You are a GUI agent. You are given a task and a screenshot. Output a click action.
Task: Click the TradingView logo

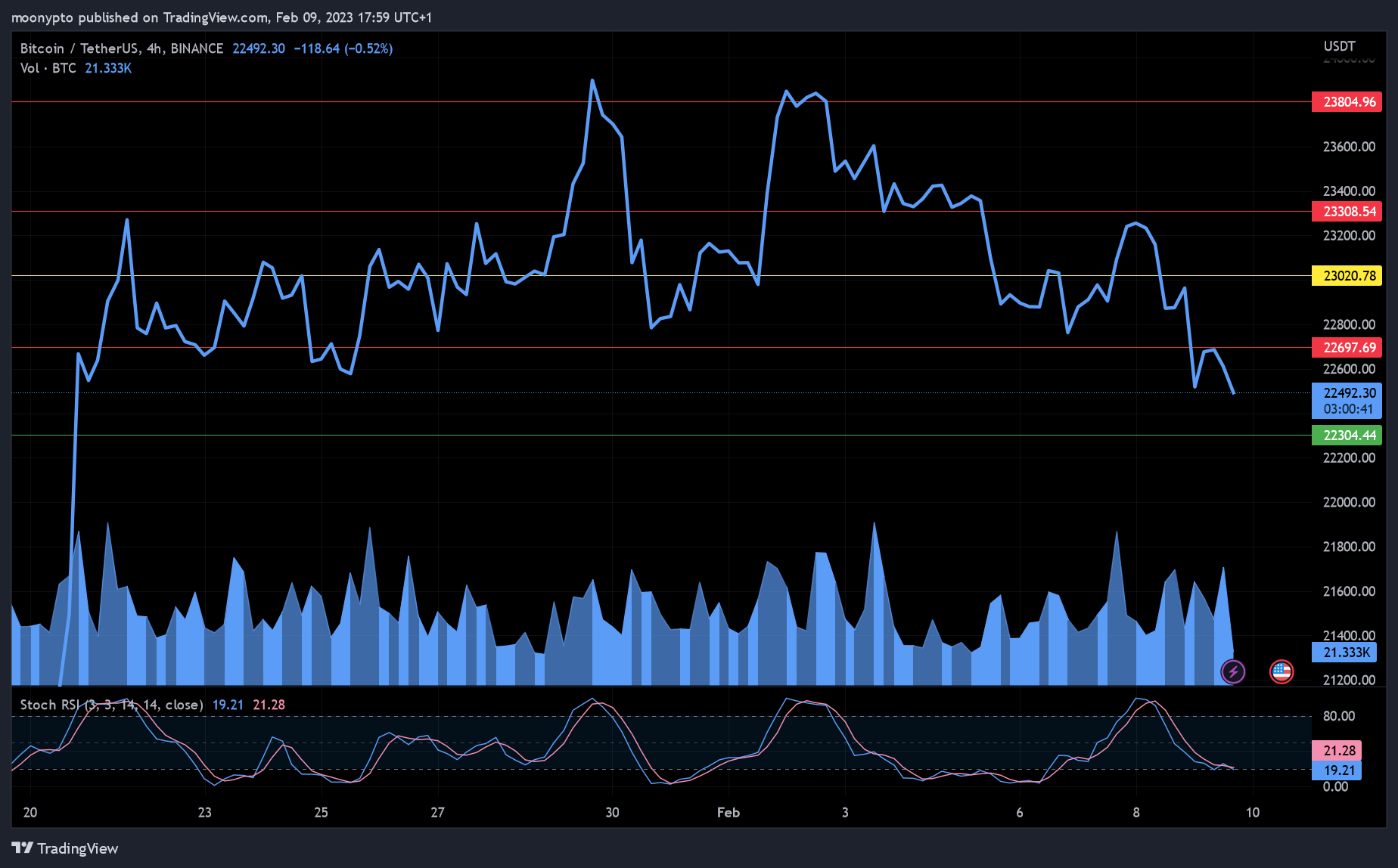[x=65, y=848]
